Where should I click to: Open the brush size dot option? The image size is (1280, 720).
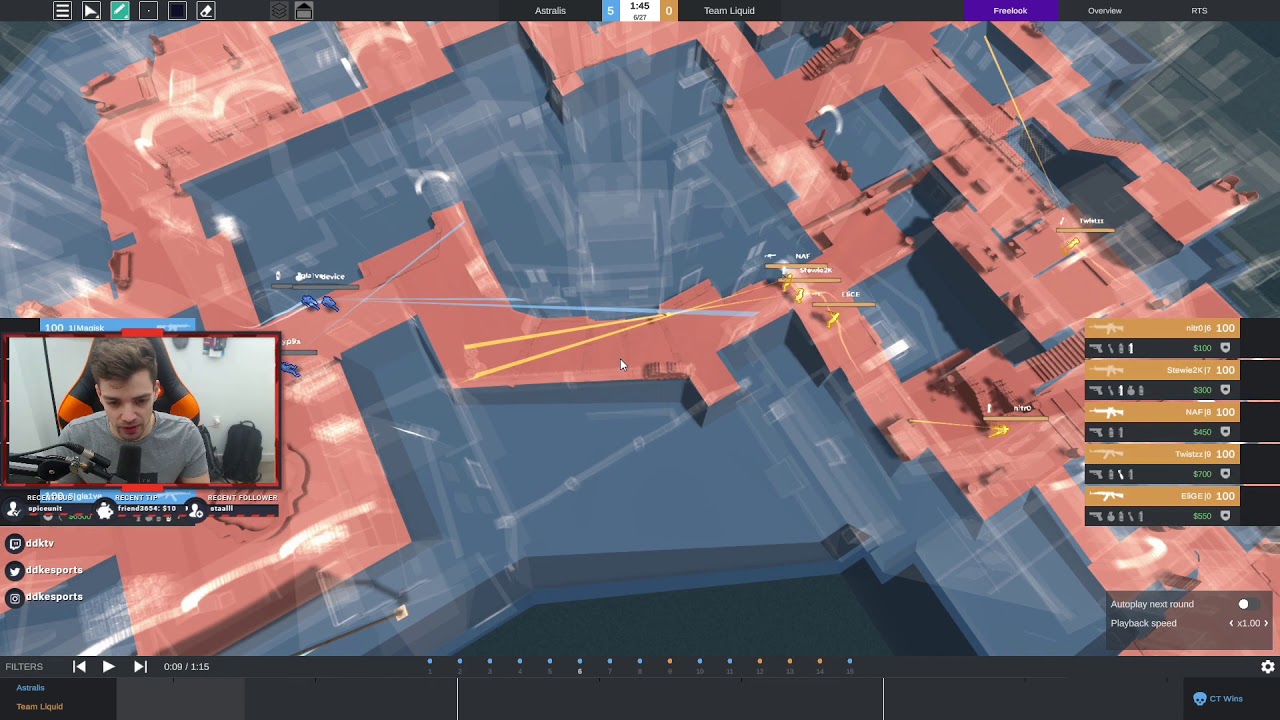tap(149, 11)
